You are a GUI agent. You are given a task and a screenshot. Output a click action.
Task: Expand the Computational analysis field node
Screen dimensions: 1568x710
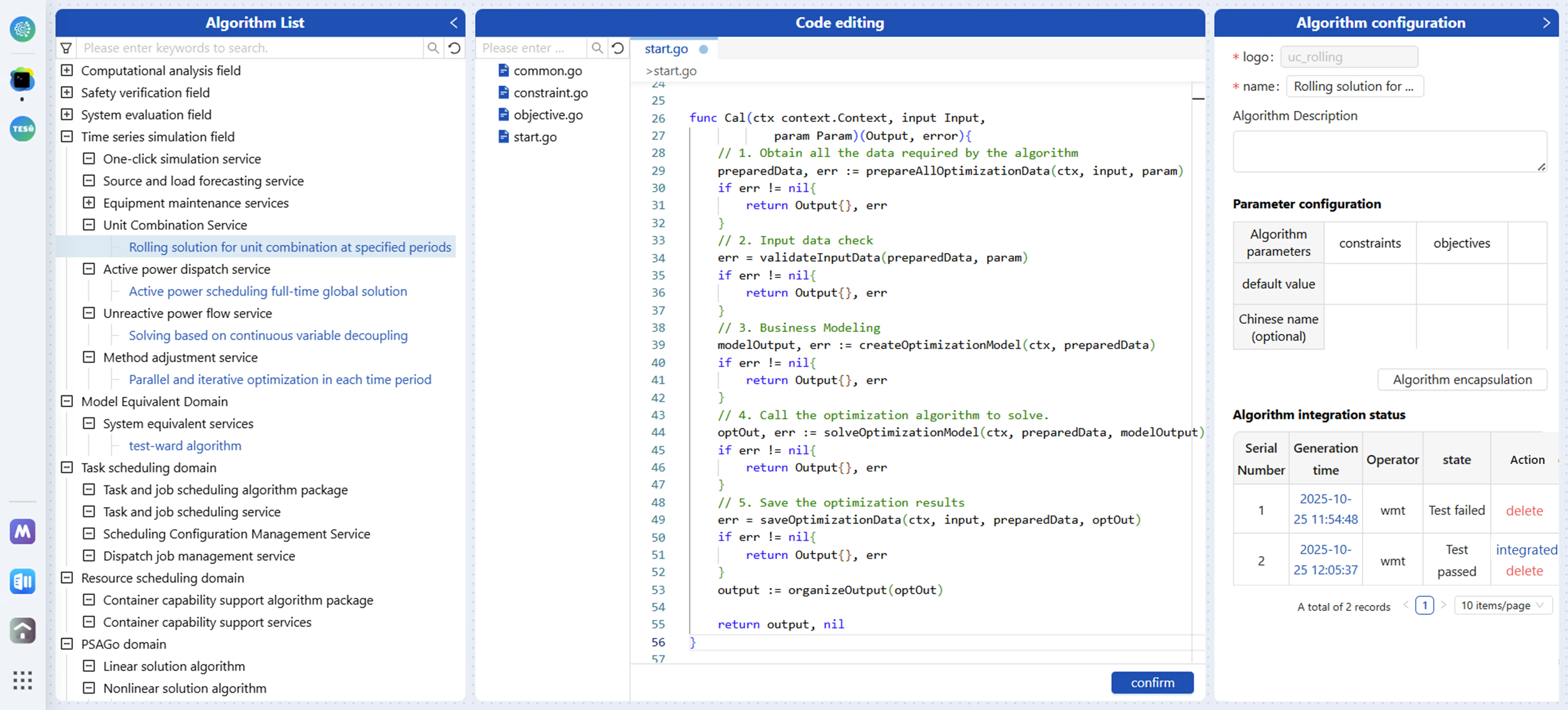tap(67, 71)
